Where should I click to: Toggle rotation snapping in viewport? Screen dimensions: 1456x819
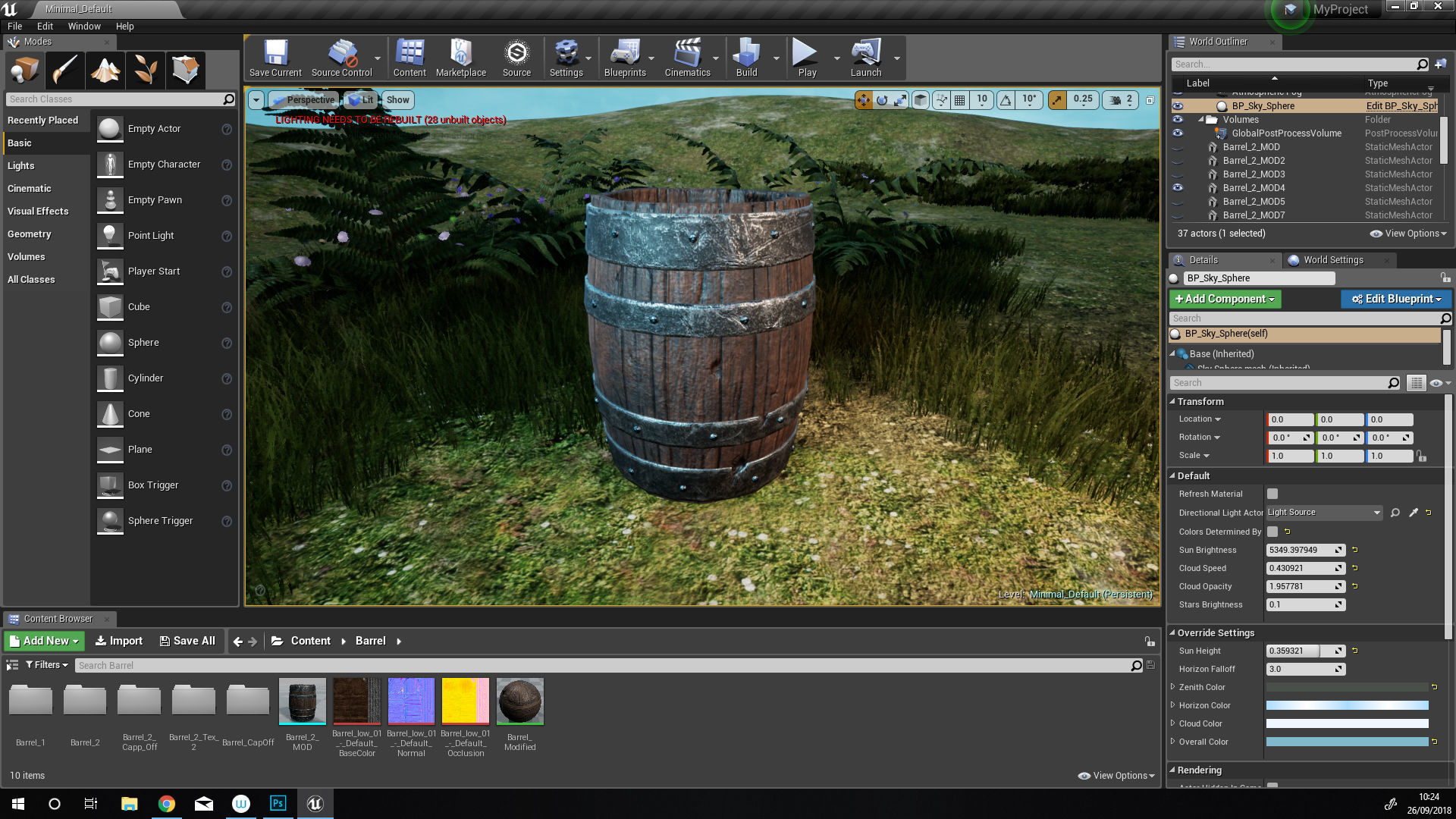click(1006, 100)
